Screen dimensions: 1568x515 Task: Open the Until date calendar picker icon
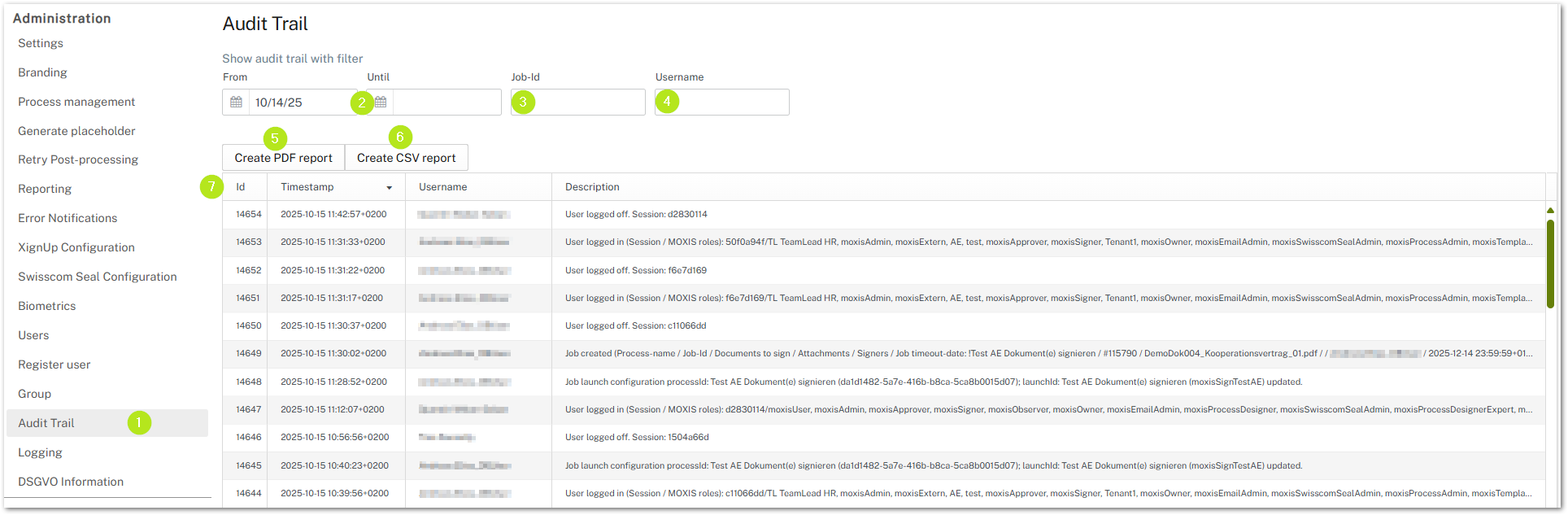381,103
